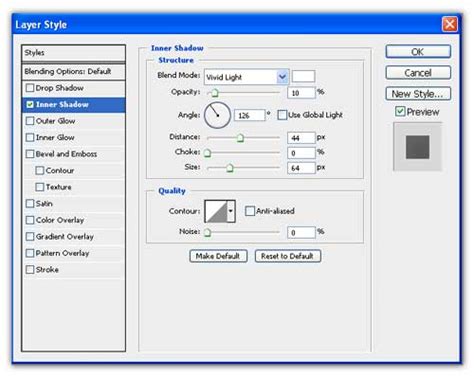This screenshot has height=377, width=474.
Task: Select the Satin style label
Action: pos(44,204)
